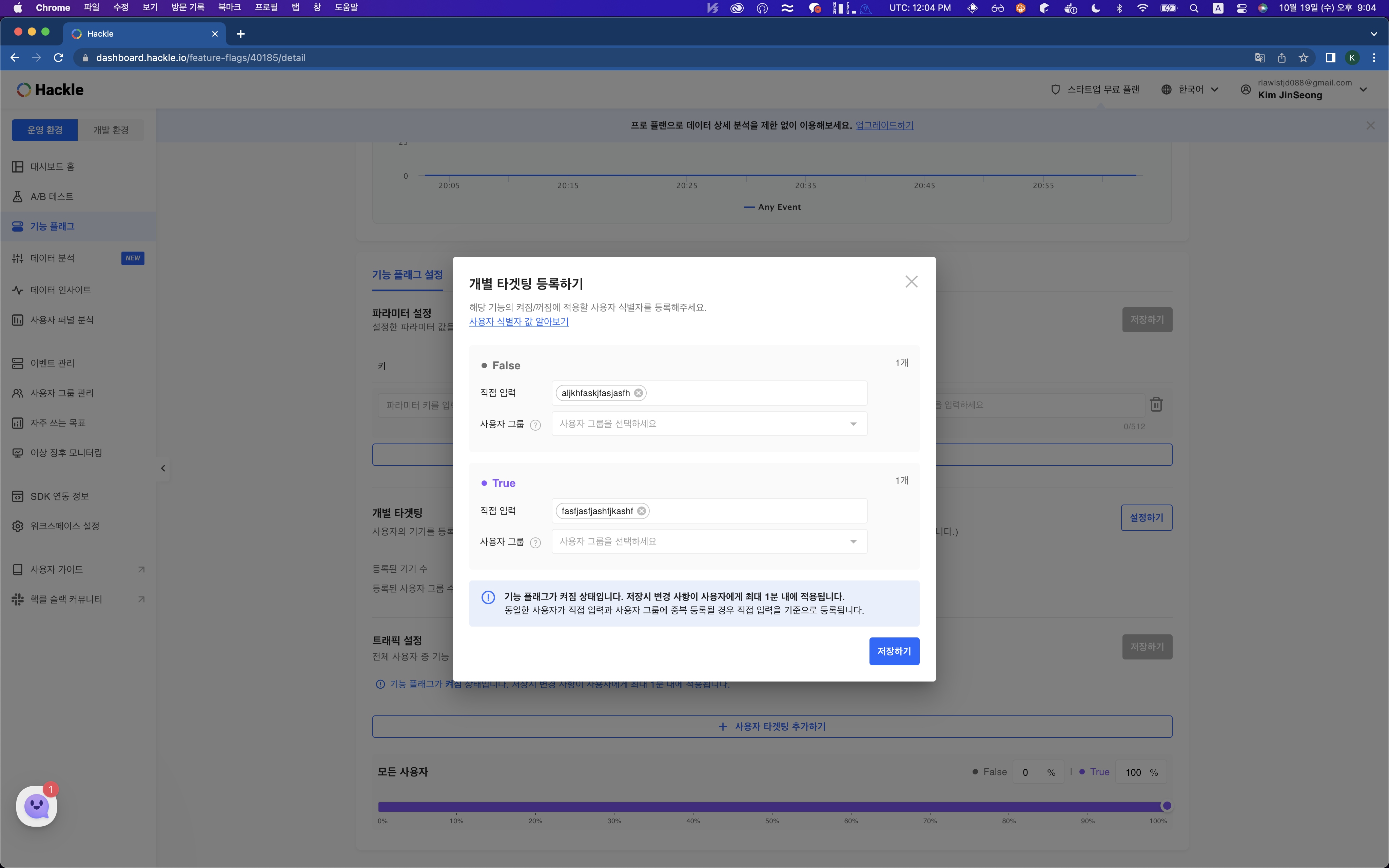The width and height of the screenshot is (1389, 868).
Task: Remove the aljkhfaskjfasjasfh tag with its x icon
Action: 638,393
